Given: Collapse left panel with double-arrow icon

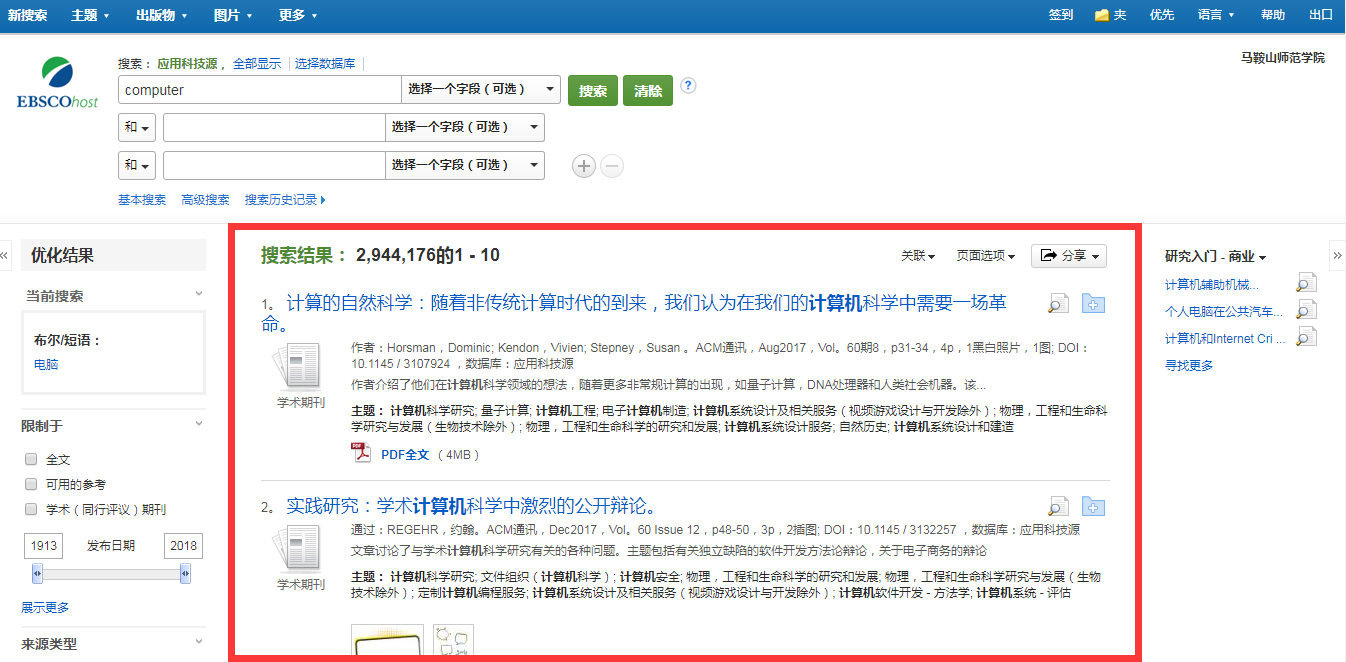Looking at the screenshot, I should 5,256.
